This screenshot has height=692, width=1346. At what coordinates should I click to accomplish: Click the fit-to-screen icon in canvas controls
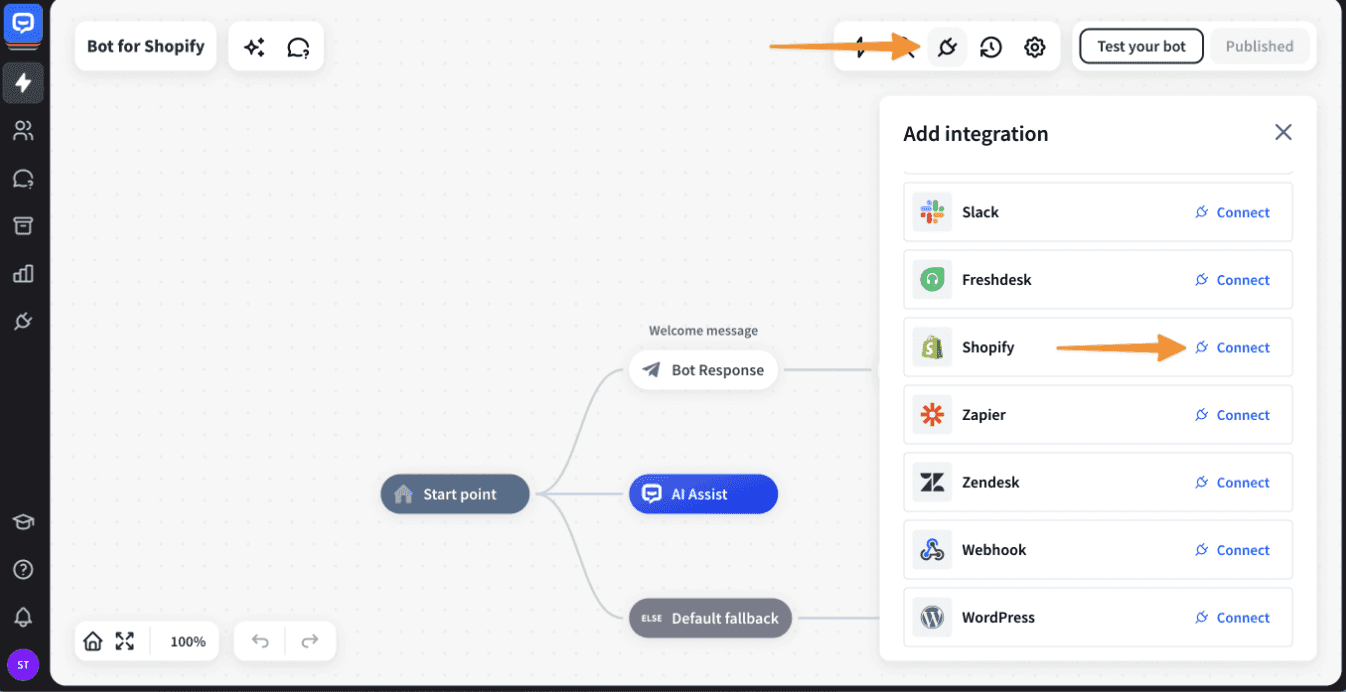[x=125, y=641]
